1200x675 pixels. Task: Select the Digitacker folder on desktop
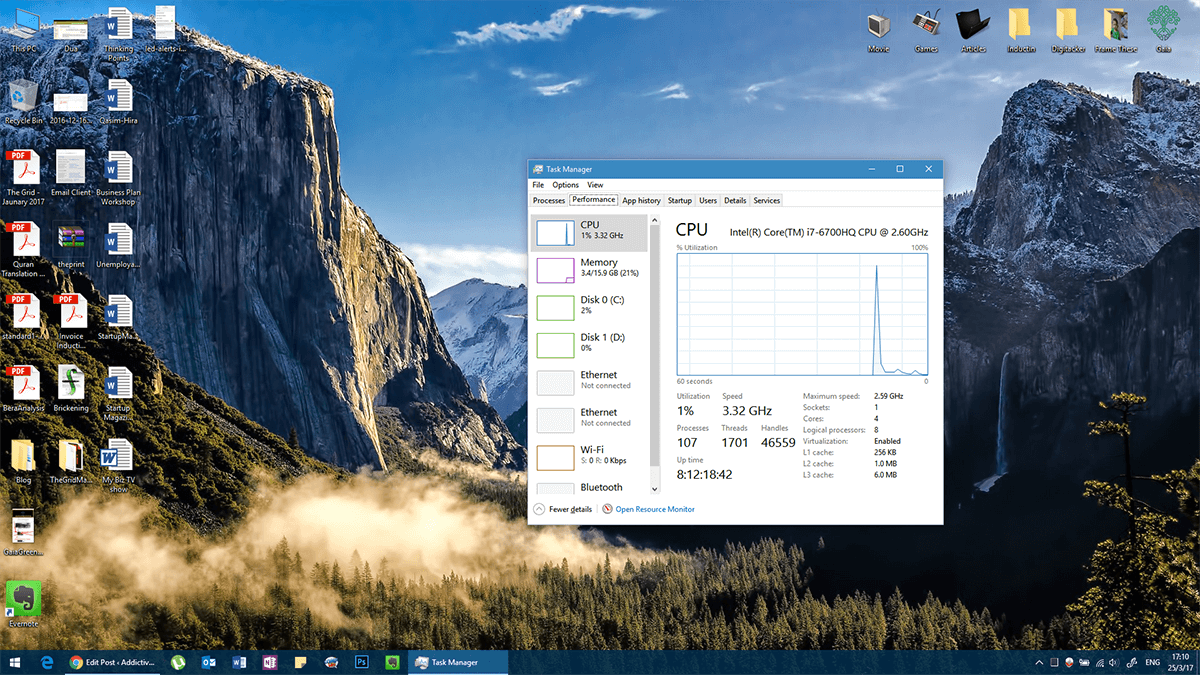pyautogui.click(x=1067, y=30)
